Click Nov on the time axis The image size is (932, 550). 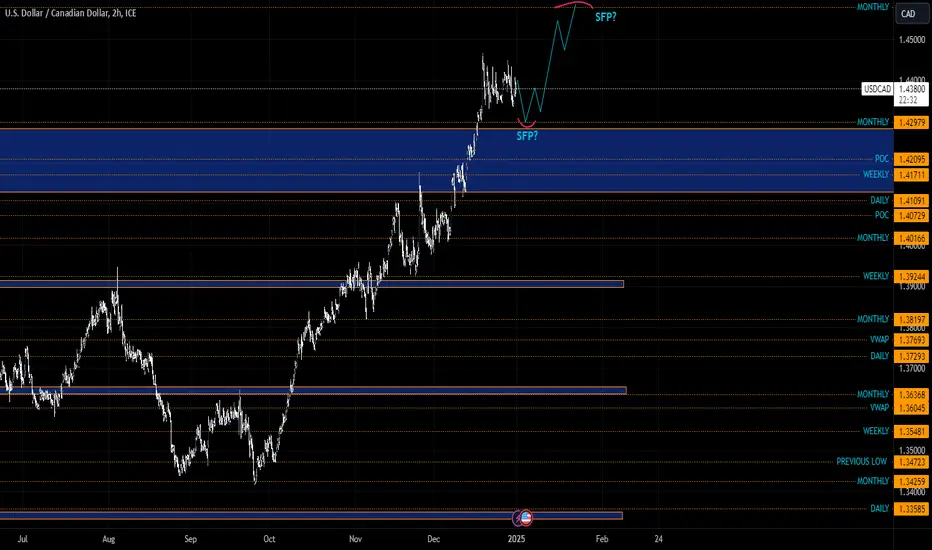pos(355,539)
